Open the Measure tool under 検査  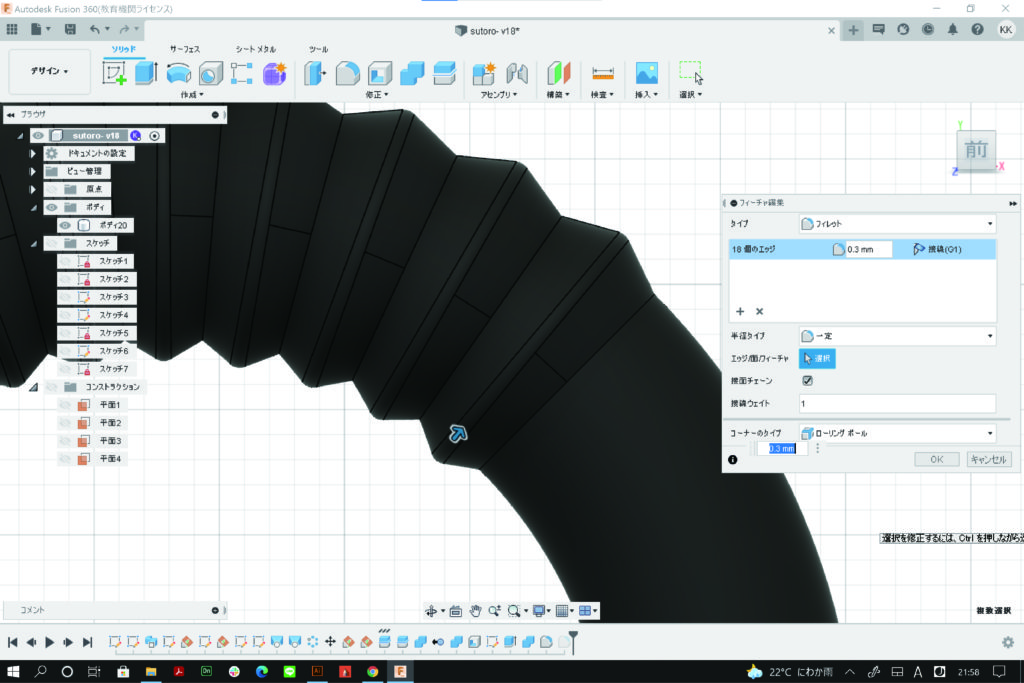602,73
